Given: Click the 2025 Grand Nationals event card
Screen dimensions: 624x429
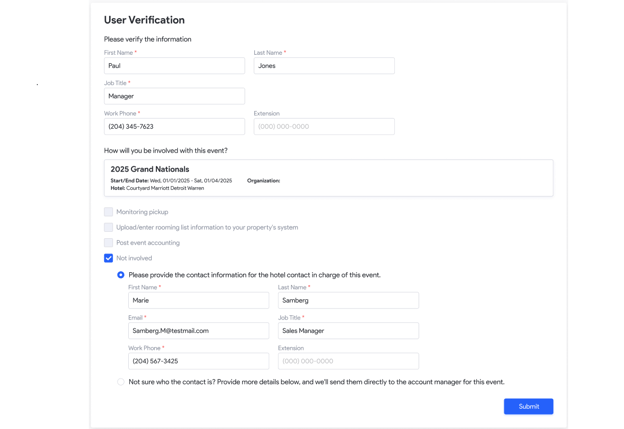Looking at the screenshot, I should 328,178.
